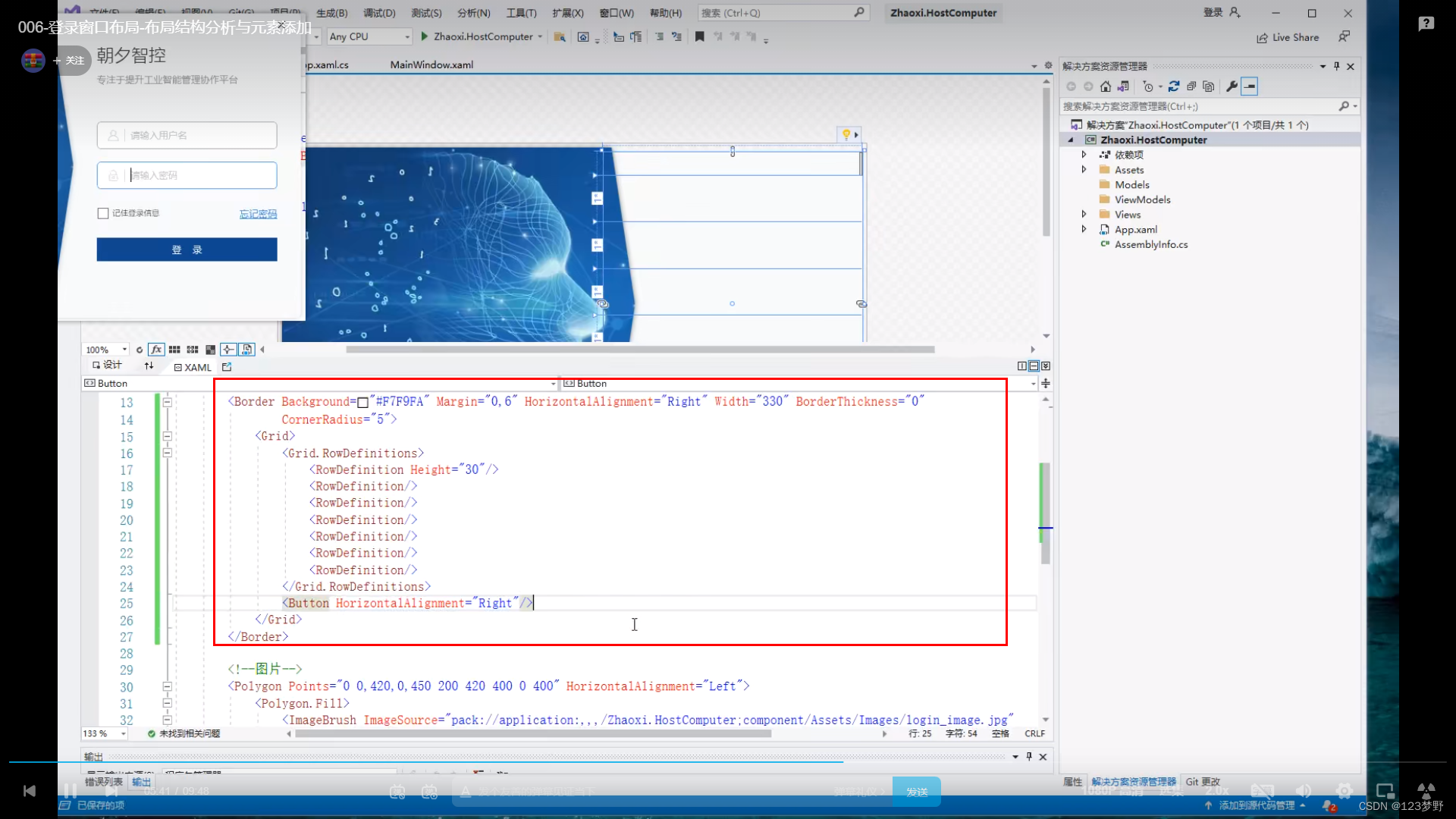The height and width of the screenshot is (819, 1456).
Task: Click the collapse pane icon above editor
Action: (x=1046, y=366)
